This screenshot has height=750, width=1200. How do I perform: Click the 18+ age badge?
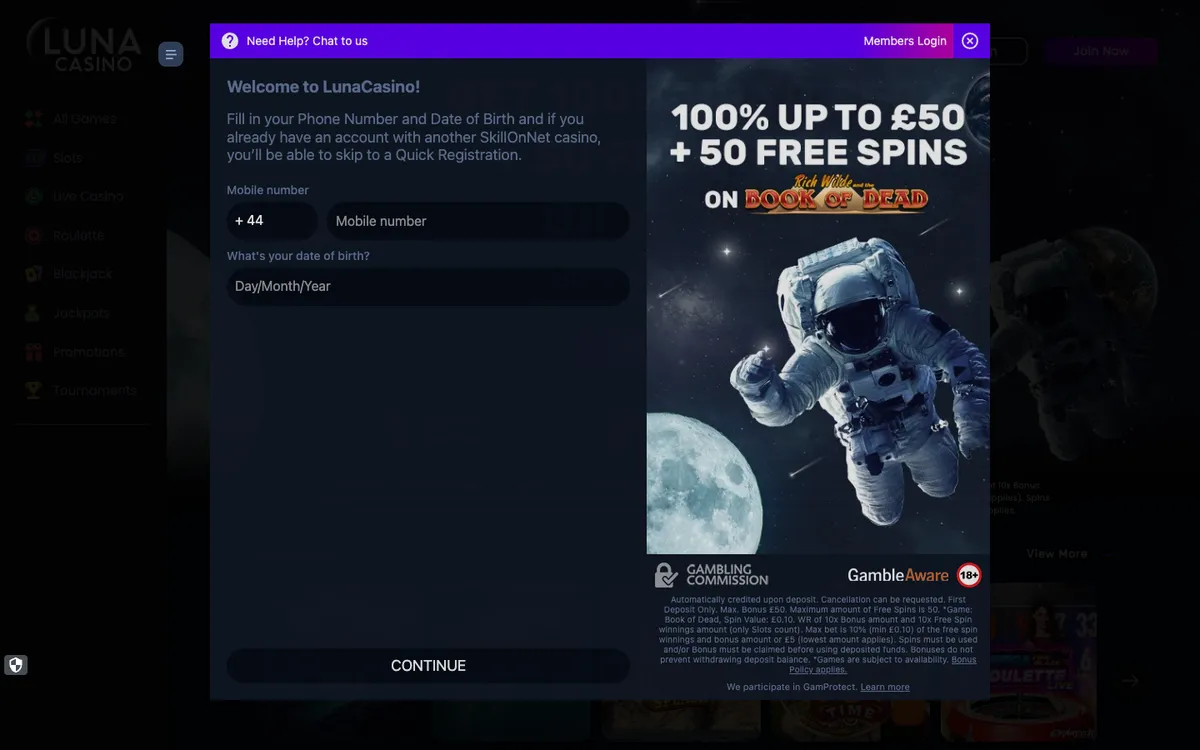coord(969,575)
